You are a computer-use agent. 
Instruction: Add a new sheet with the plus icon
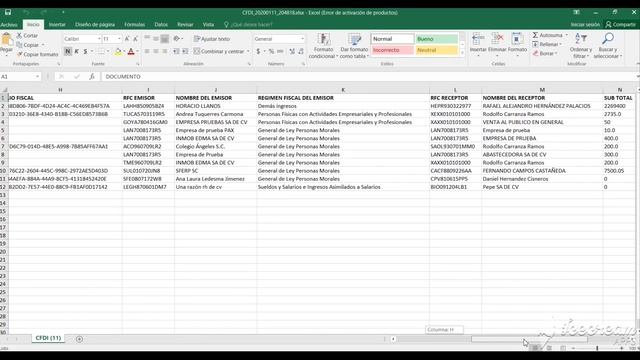pos(79,339)
